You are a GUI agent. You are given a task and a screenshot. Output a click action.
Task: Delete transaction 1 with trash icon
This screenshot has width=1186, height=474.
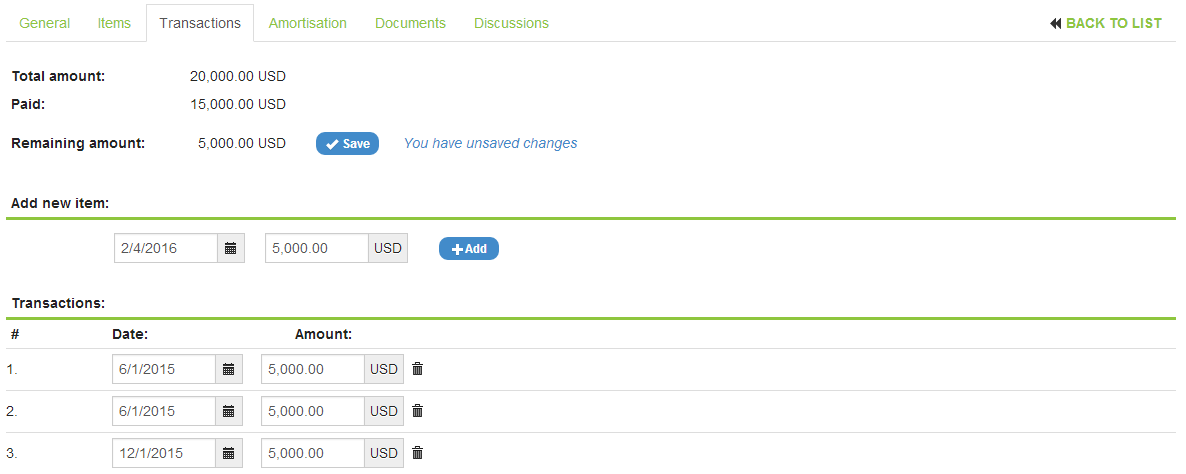(418, 369)
